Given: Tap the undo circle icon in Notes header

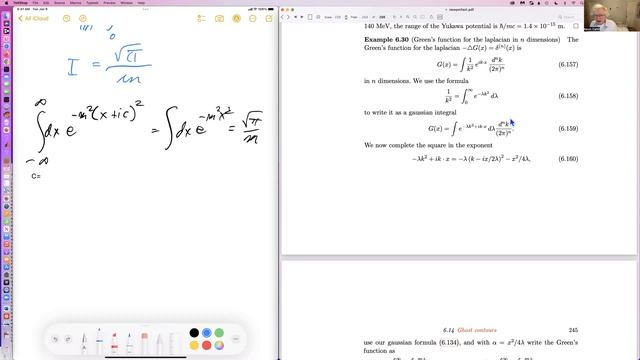Looking at the screenshot, I should pyautogui.click(x=67, y=18).
